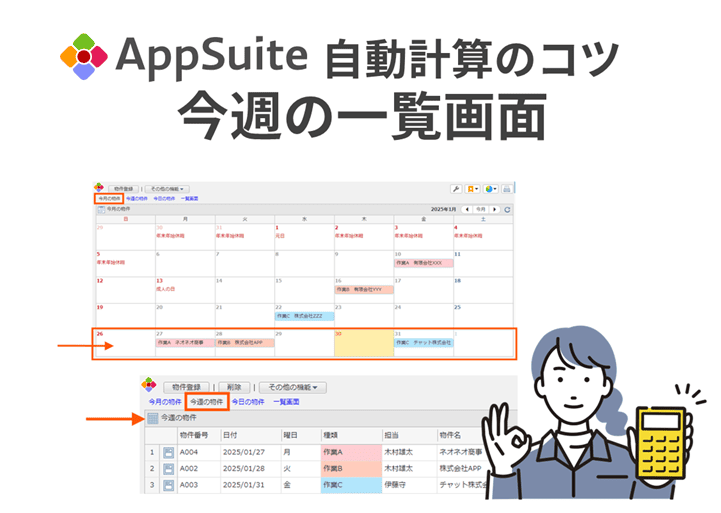Select 今週の物件 tab in the list view
The height and width of the screenshot is (513, 721).
(207, 402)
